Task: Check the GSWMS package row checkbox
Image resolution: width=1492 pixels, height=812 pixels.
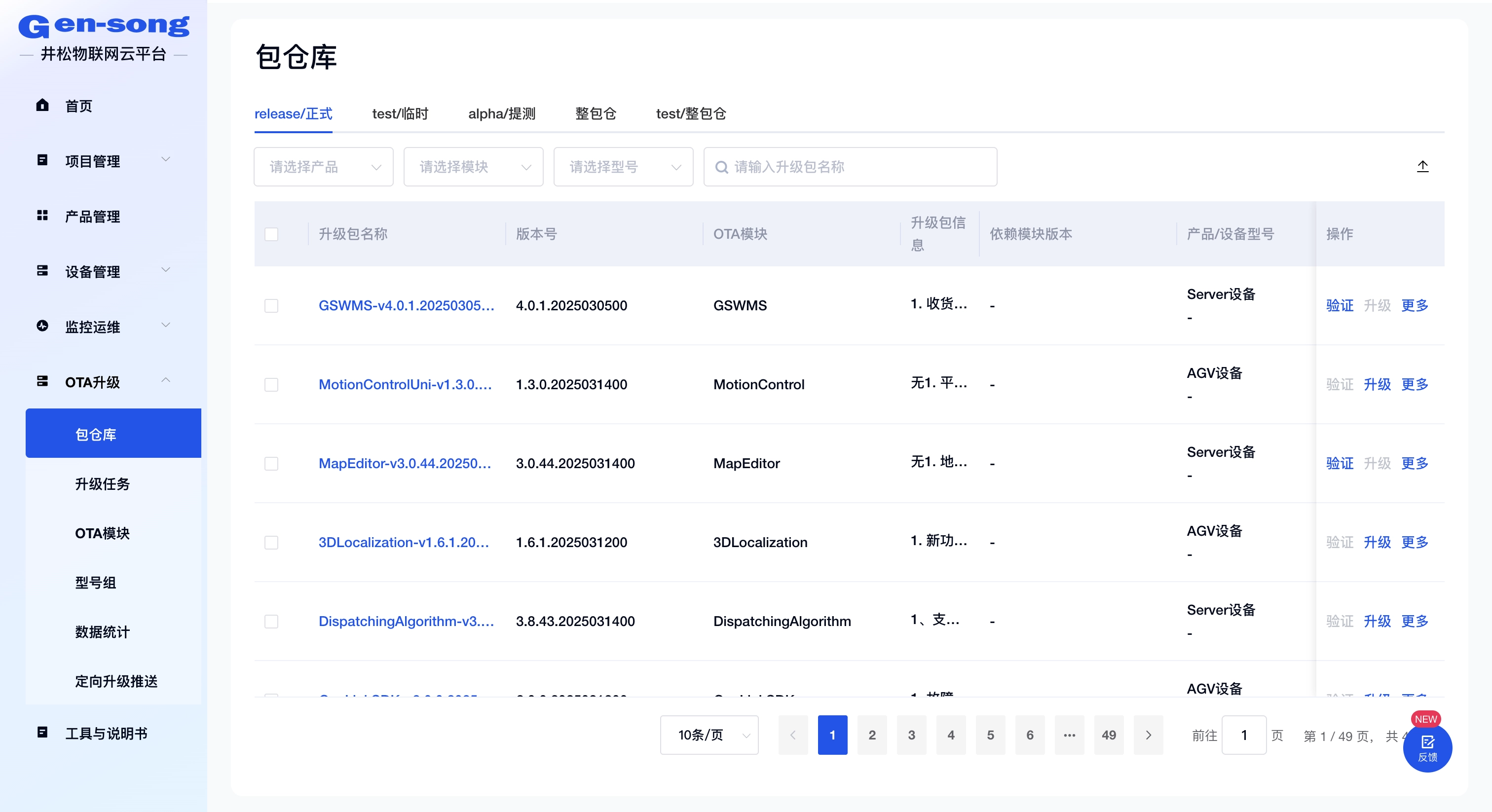Action: click(x=271, y=305)
